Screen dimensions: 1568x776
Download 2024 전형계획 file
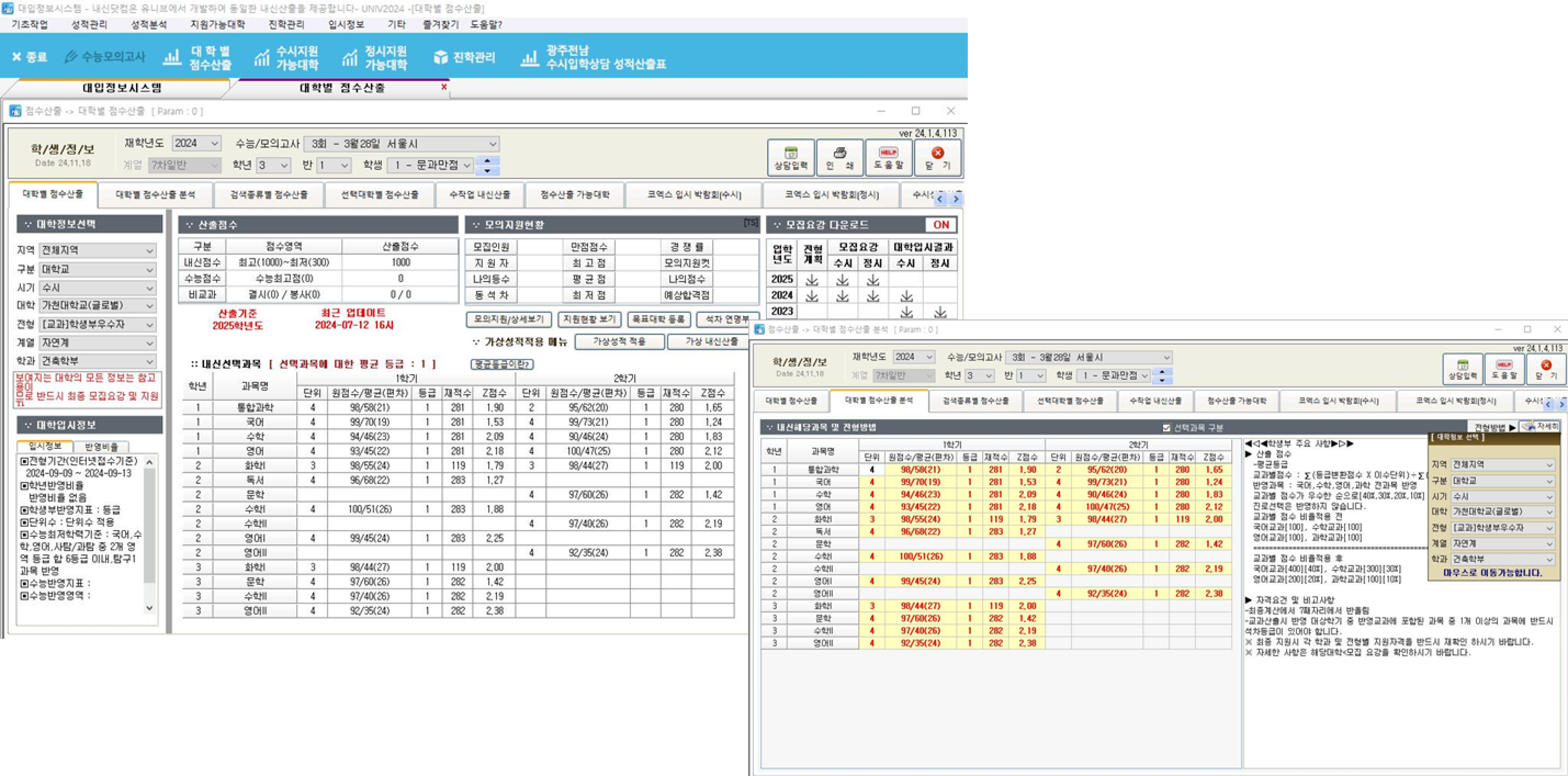tap(811, 296)
